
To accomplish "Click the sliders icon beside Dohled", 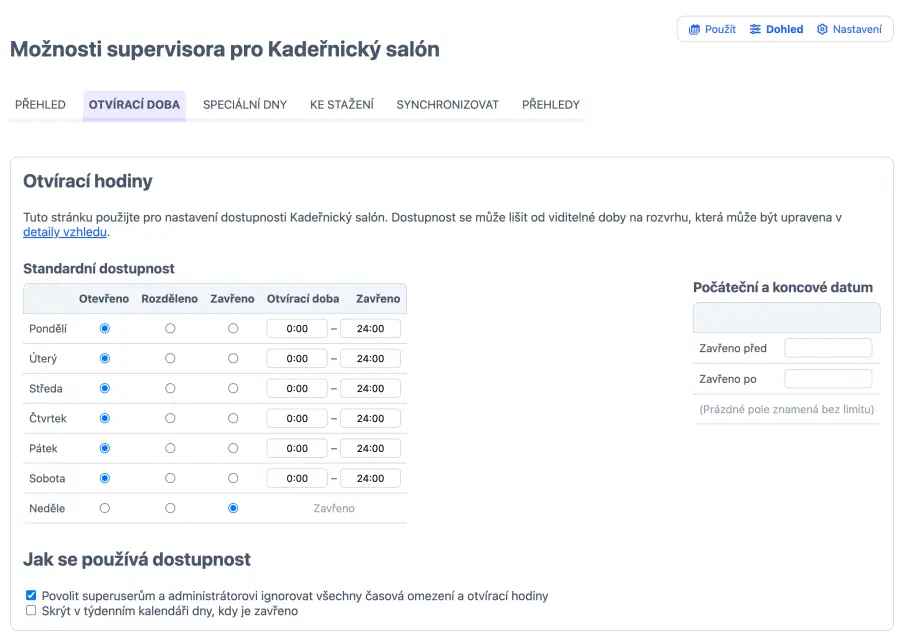I will coord(756,30).
